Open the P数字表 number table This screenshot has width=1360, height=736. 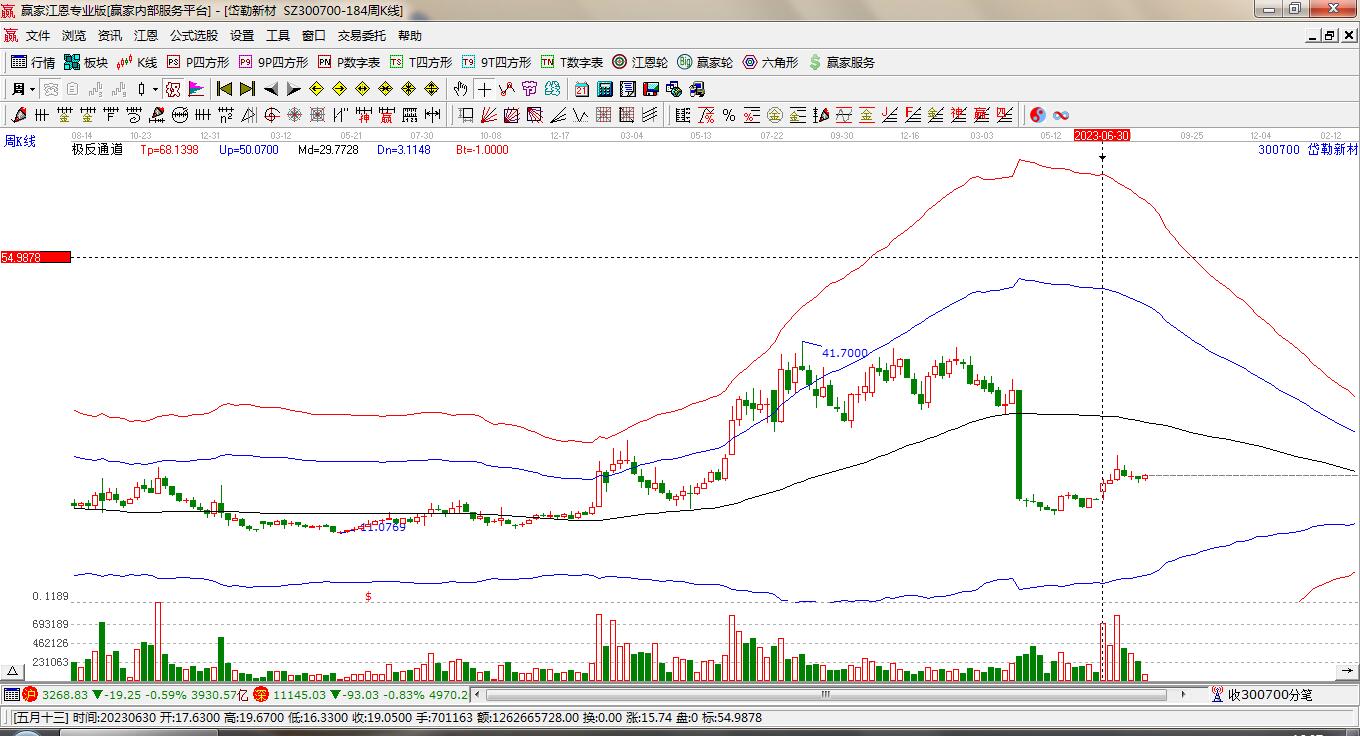(x=349, y=62)
